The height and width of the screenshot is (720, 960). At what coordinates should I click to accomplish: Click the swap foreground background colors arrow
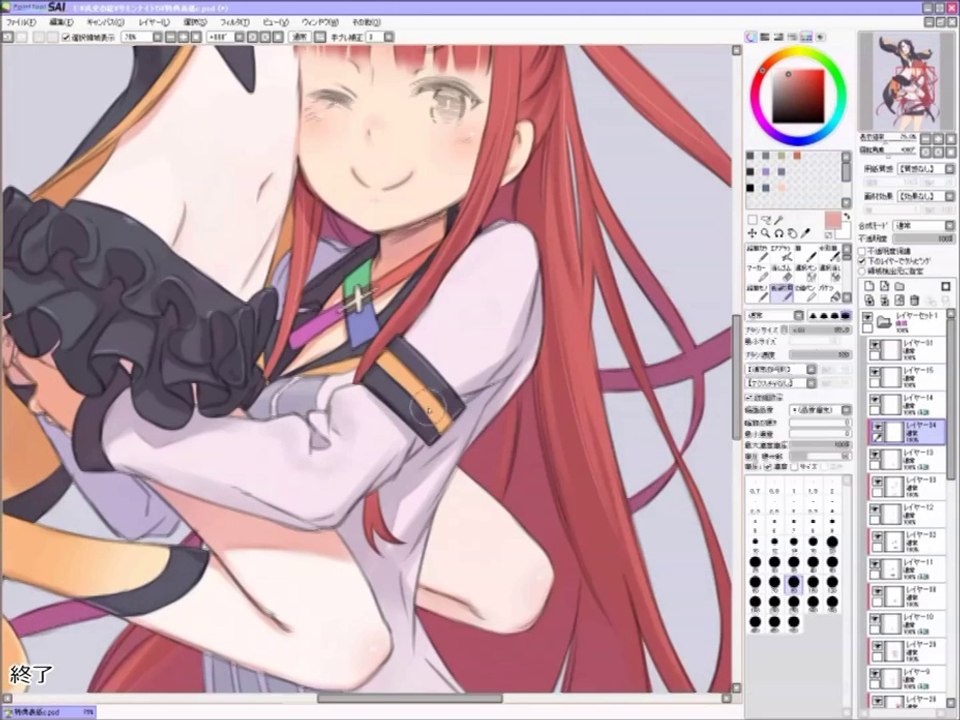tap(846, 216)
